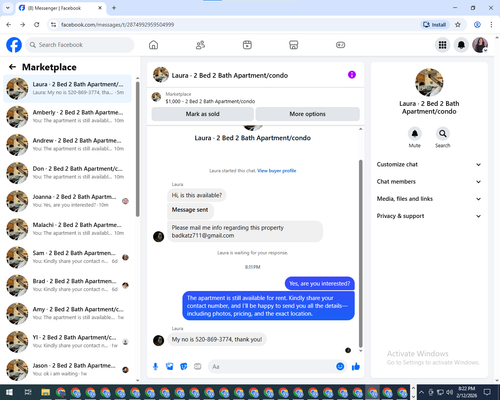The width and height of the screenshot is (500, 400).
Task: Open Andrew conversation in chat list
Action: tap(67, 145)
